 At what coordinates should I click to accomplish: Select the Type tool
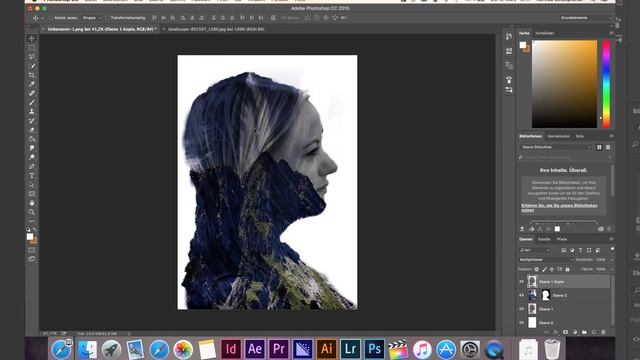click(32, 176)
